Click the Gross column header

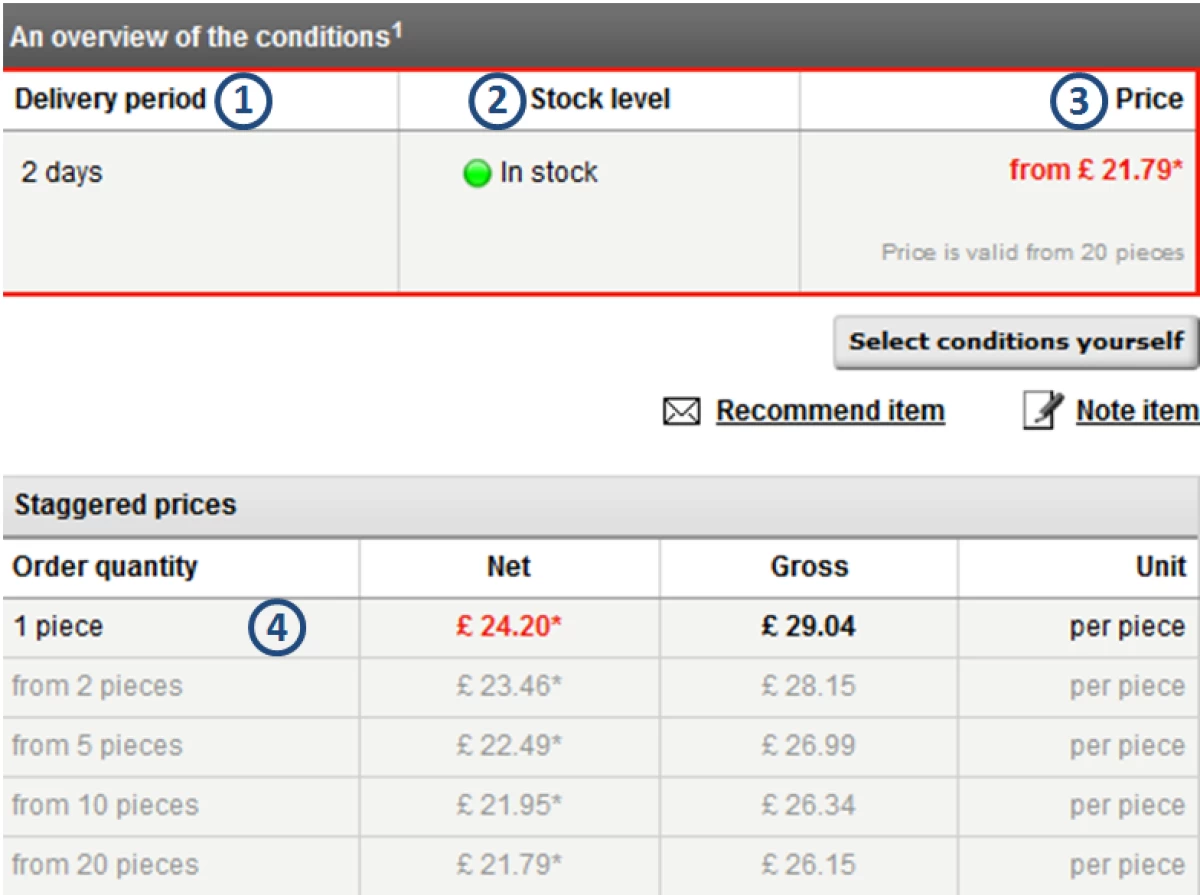pos(809,567)
